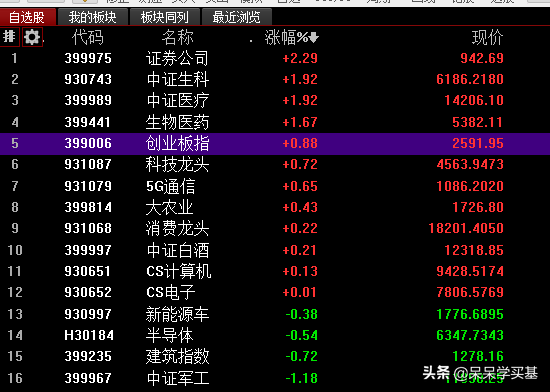This screenshot has width=550, height=392.
Task: Open the 最近浏览 tab
Action: pyautogui.click(x=236, y=17)
